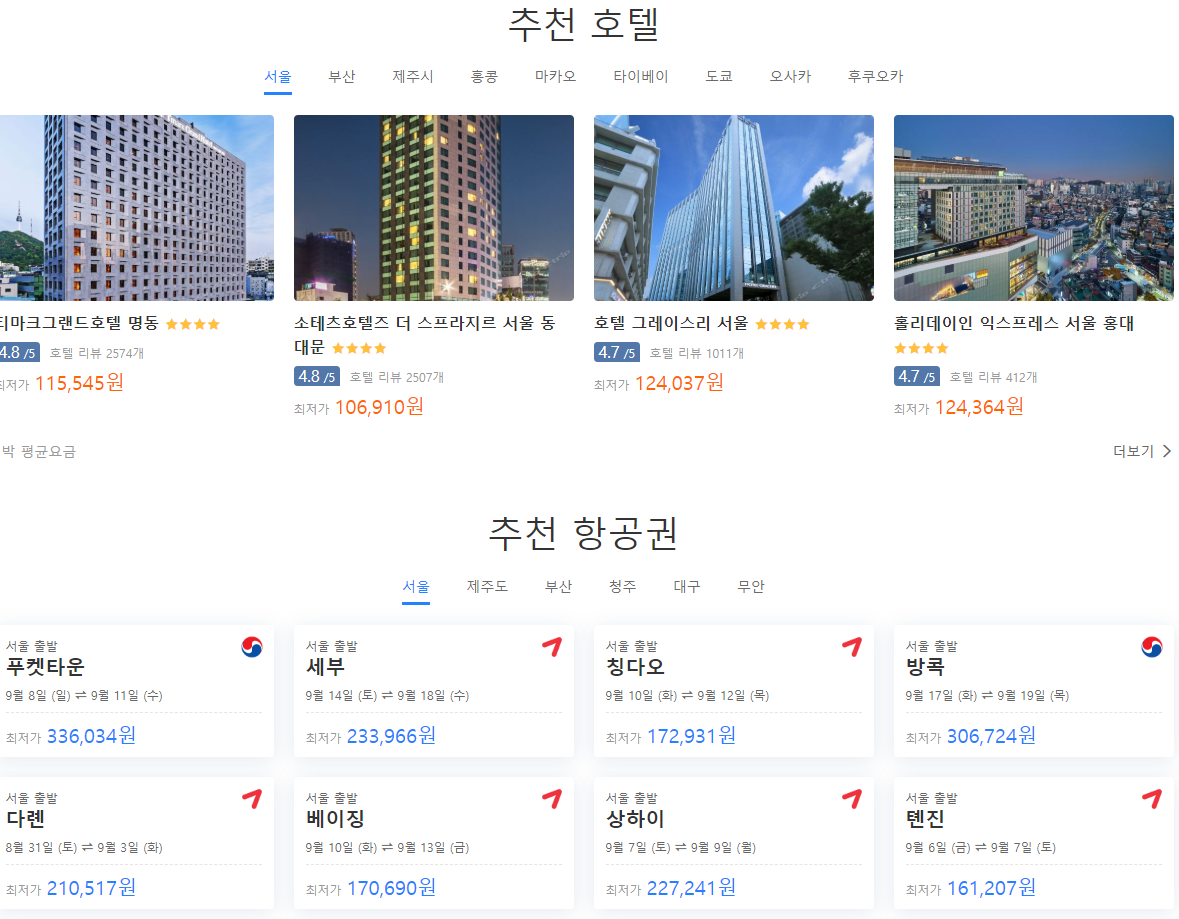Select the 청주 flight tab
The image size is (1179, 919).
point(623,587)
